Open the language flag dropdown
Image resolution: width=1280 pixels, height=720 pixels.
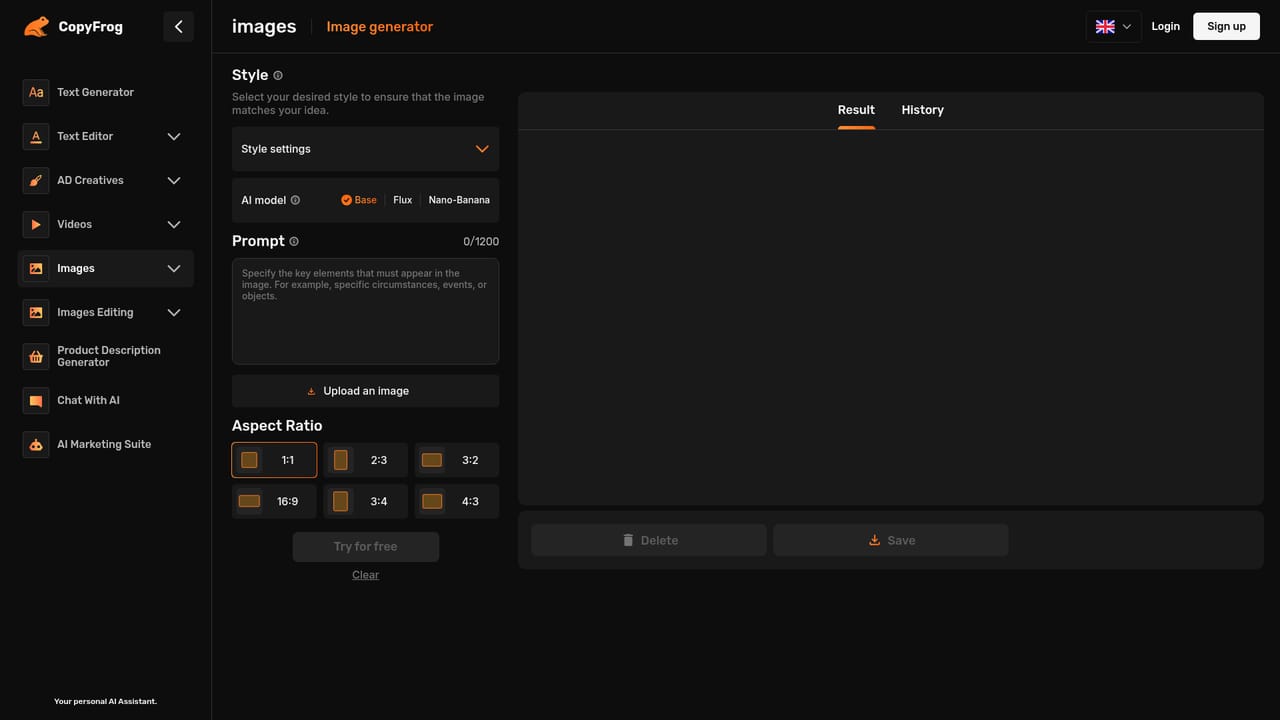click(x=1113, y=27)
